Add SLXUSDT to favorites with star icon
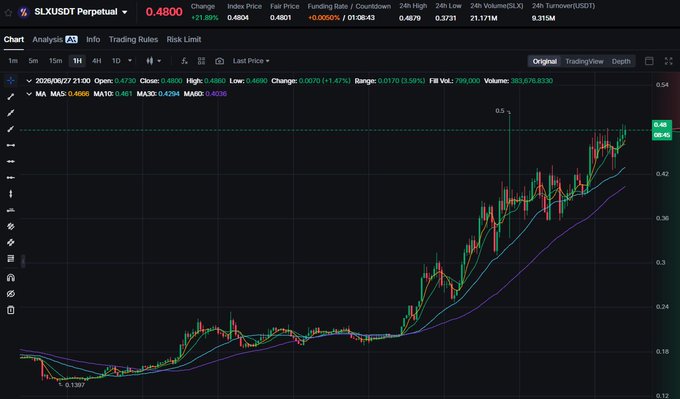Image resolution: width=680 pixels, height=399 pixels. coord(8,12)
